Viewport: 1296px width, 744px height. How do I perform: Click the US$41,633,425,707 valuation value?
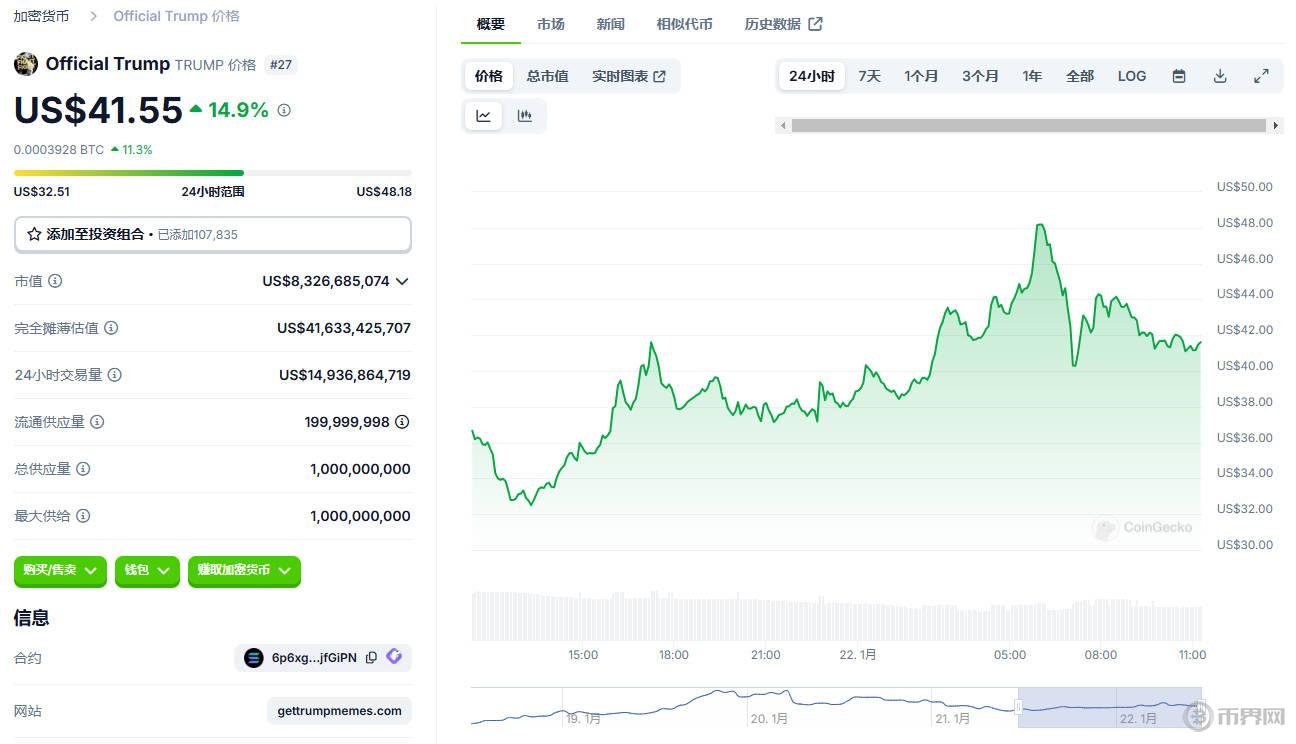344,328
